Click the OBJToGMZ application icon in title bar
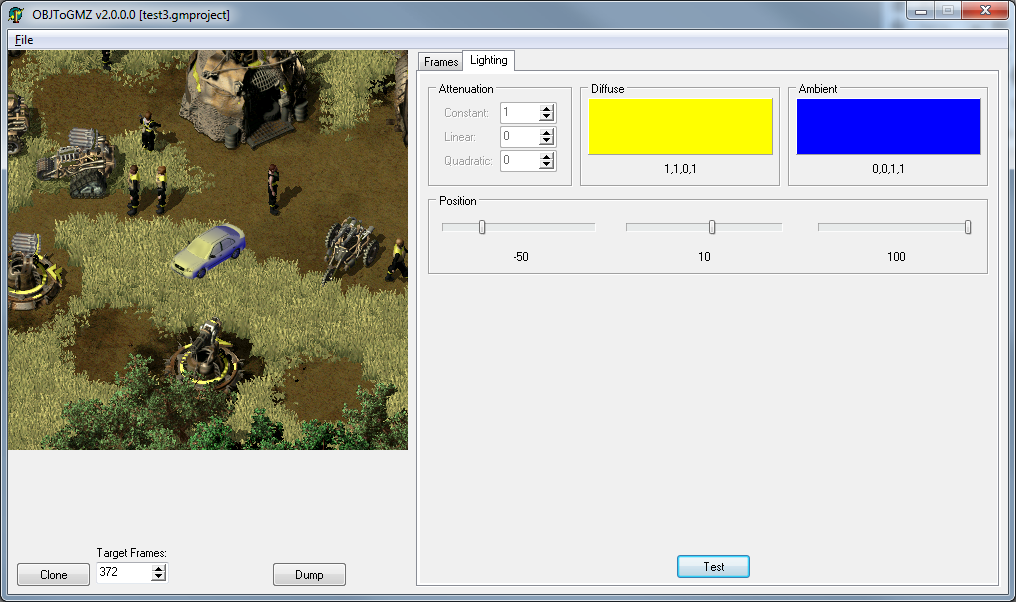 click(16, 14)
